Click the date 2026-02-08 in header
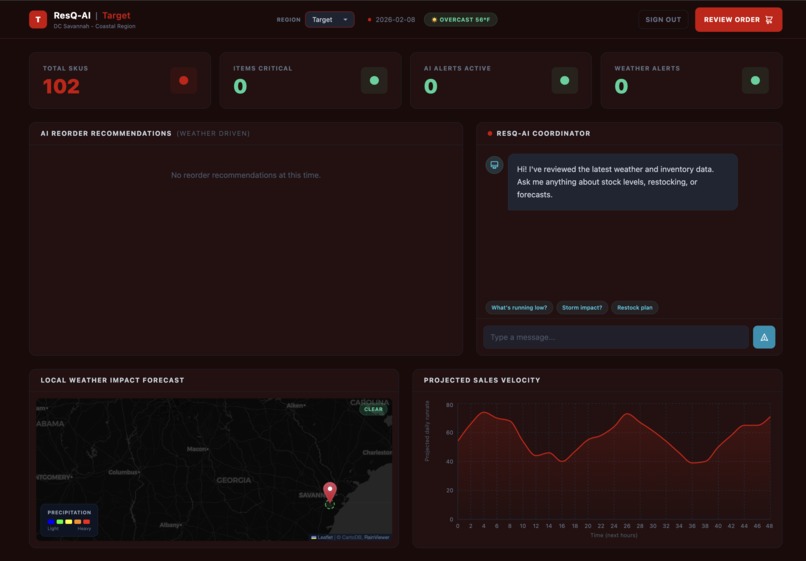This screenshot has height=561, width=806. [x=395, y=20]
